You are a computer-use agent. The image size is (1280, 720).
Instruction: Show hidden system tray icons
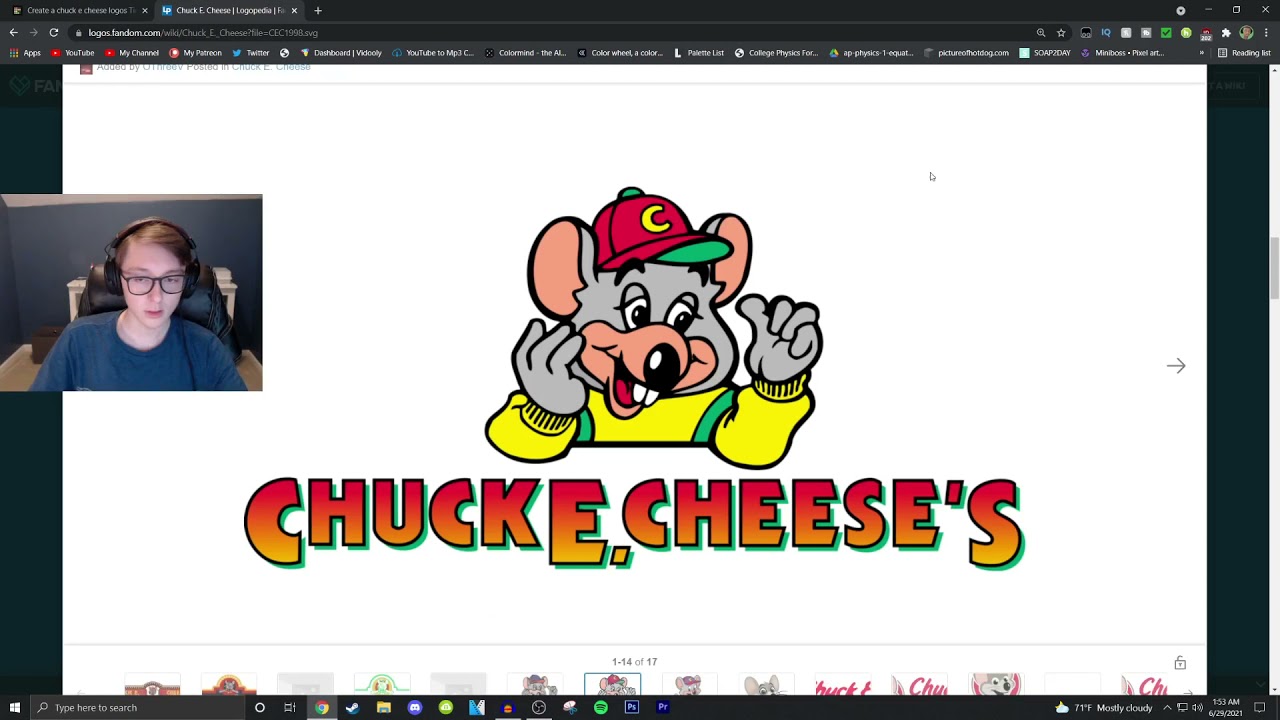[1166, 708]
